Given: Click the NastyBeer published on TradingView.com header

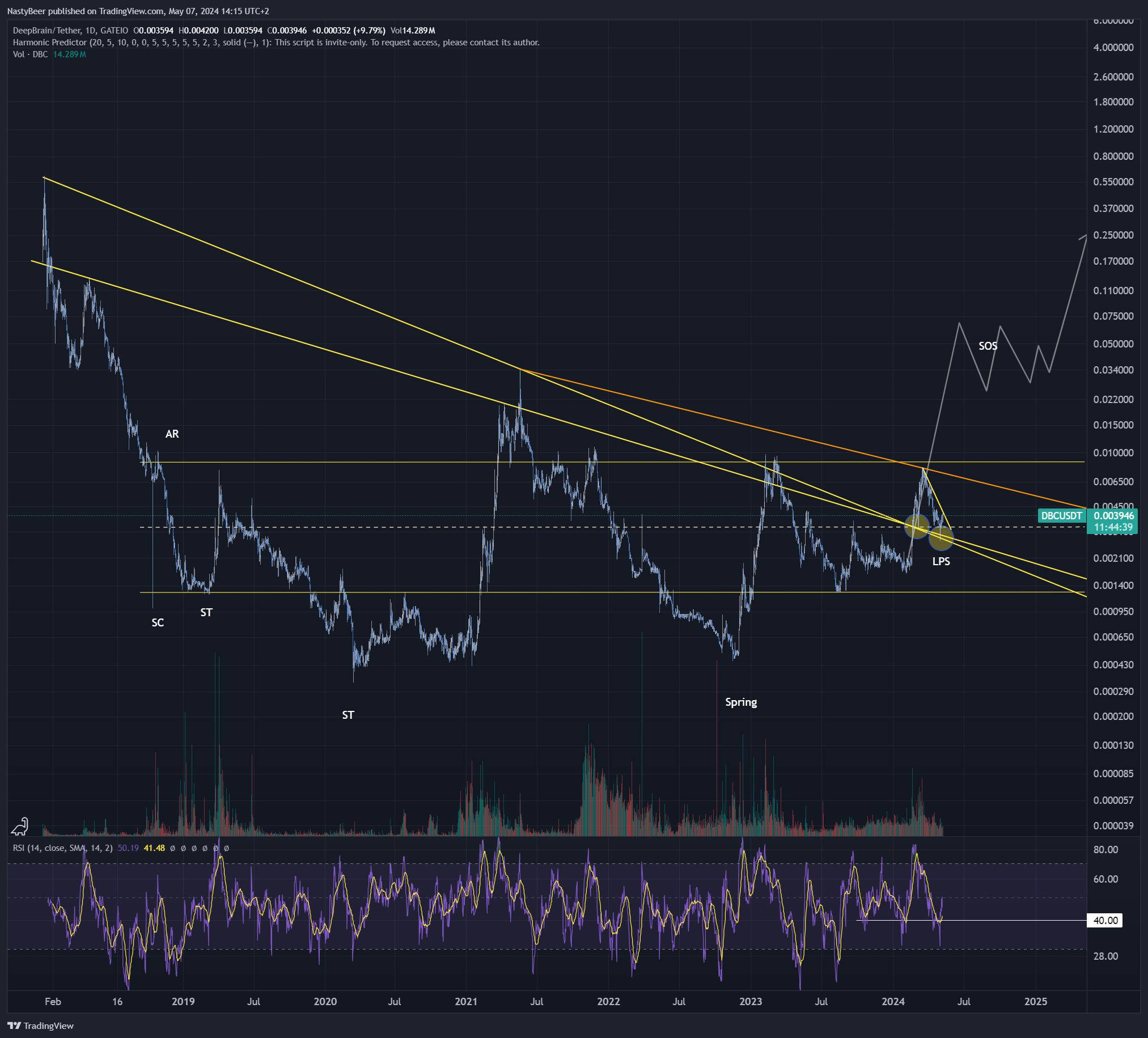Looking at the screenshot, I should (x=138, y=11).
